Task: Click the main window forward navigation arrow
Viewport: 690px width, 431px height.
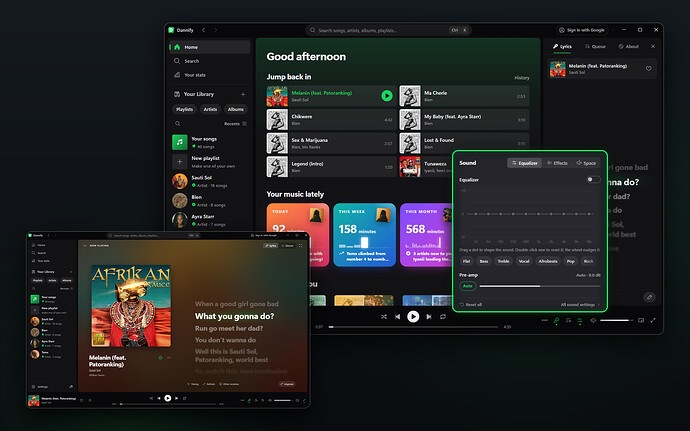Action: [216, 30]
